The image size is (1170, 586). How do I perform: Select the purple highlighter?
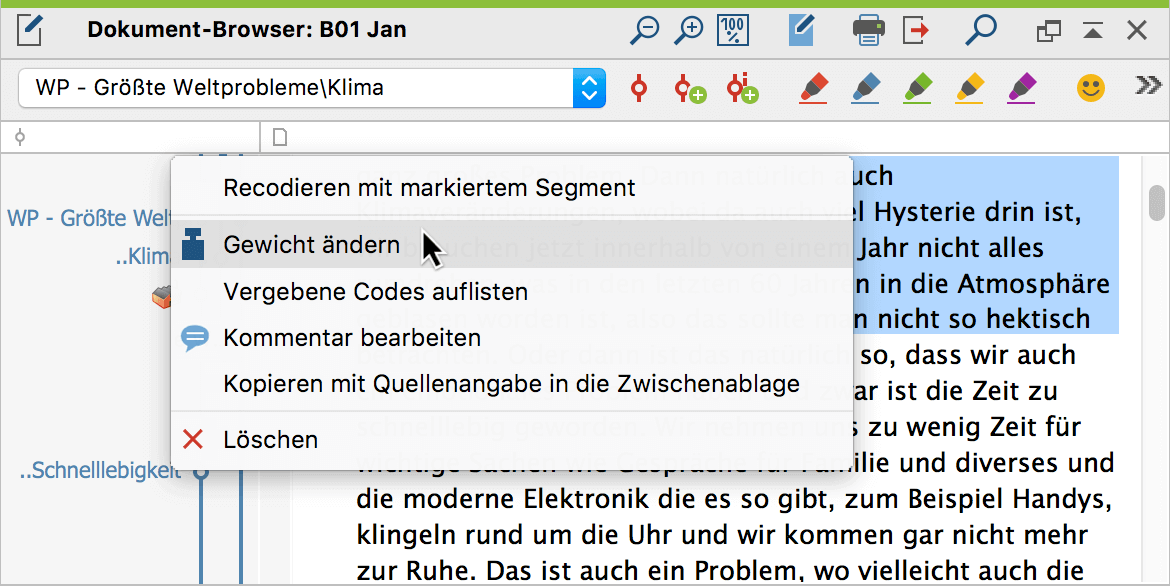[1022, 88]
